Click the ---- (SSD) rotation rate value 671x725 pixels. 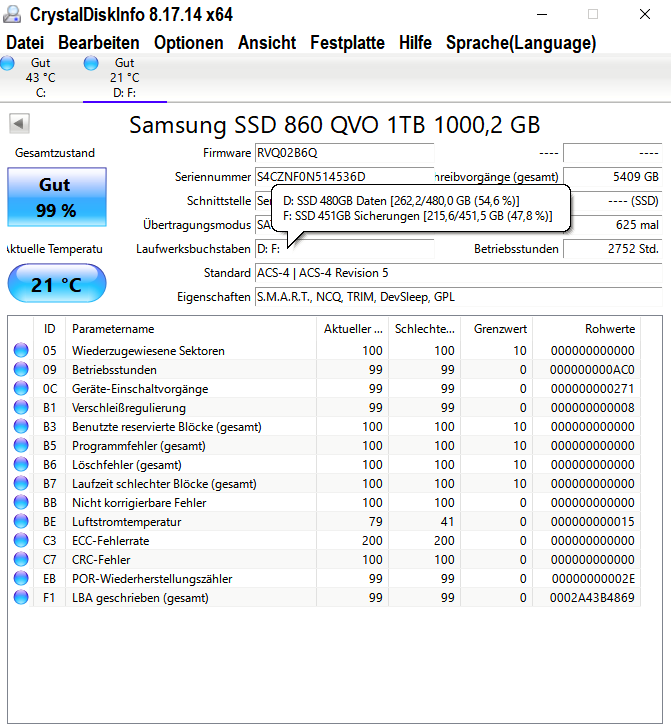pyautogui.click(x=613, y=201)
